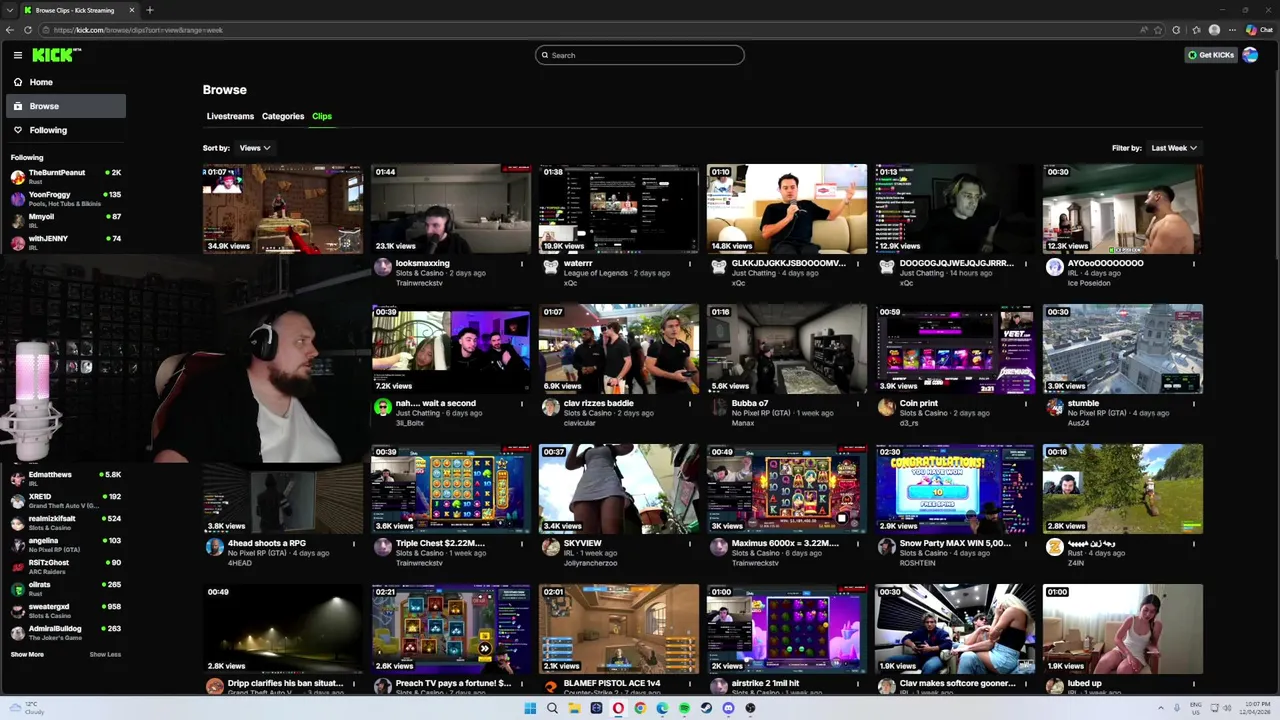The width and height of the screenshot is (1280, 720).
Task: Open the user profile avatar menu
Action: (x=1250, y=55)
